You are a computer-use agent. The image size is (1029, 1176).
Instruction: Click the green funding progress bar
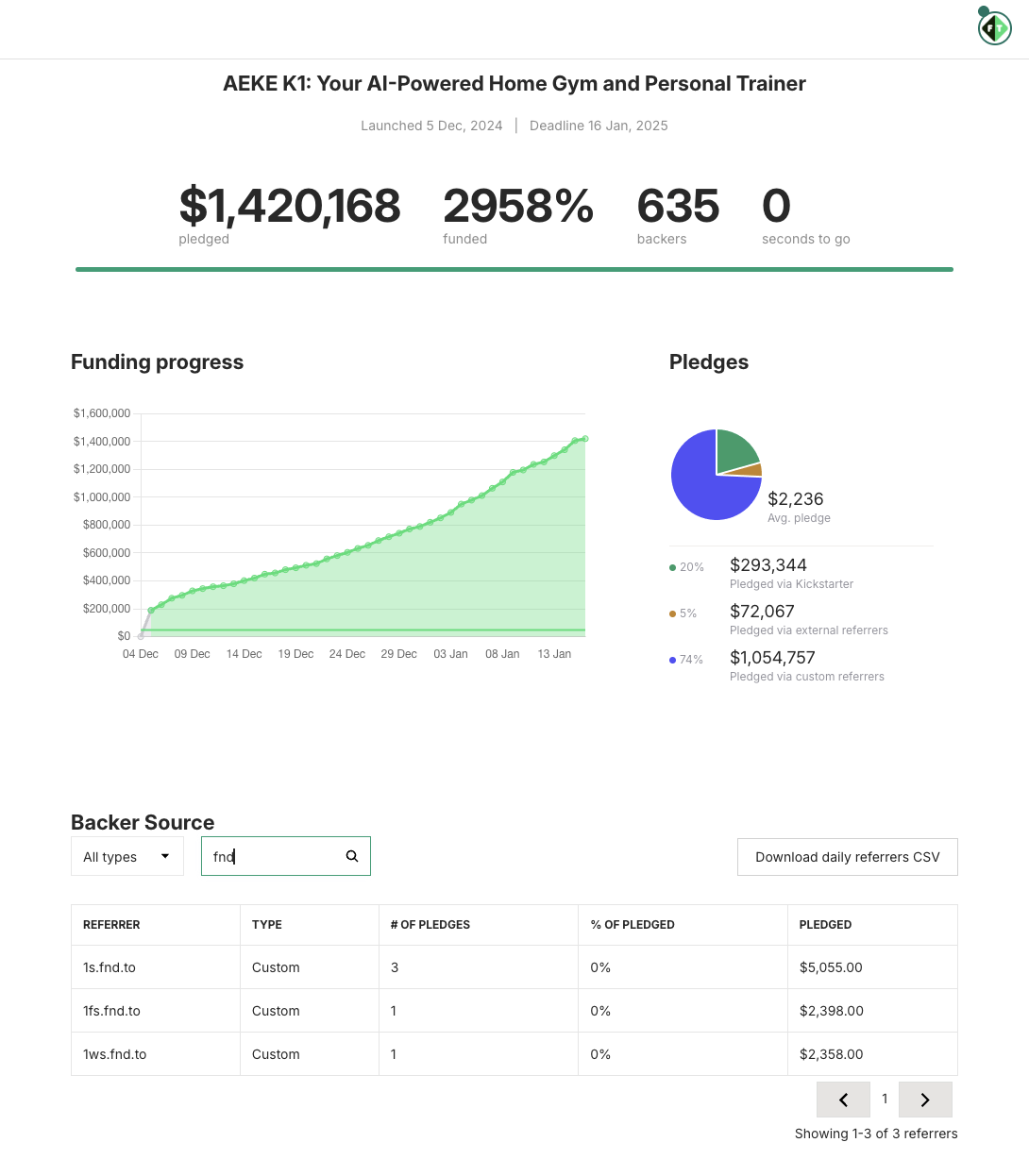tap(514, 269)
